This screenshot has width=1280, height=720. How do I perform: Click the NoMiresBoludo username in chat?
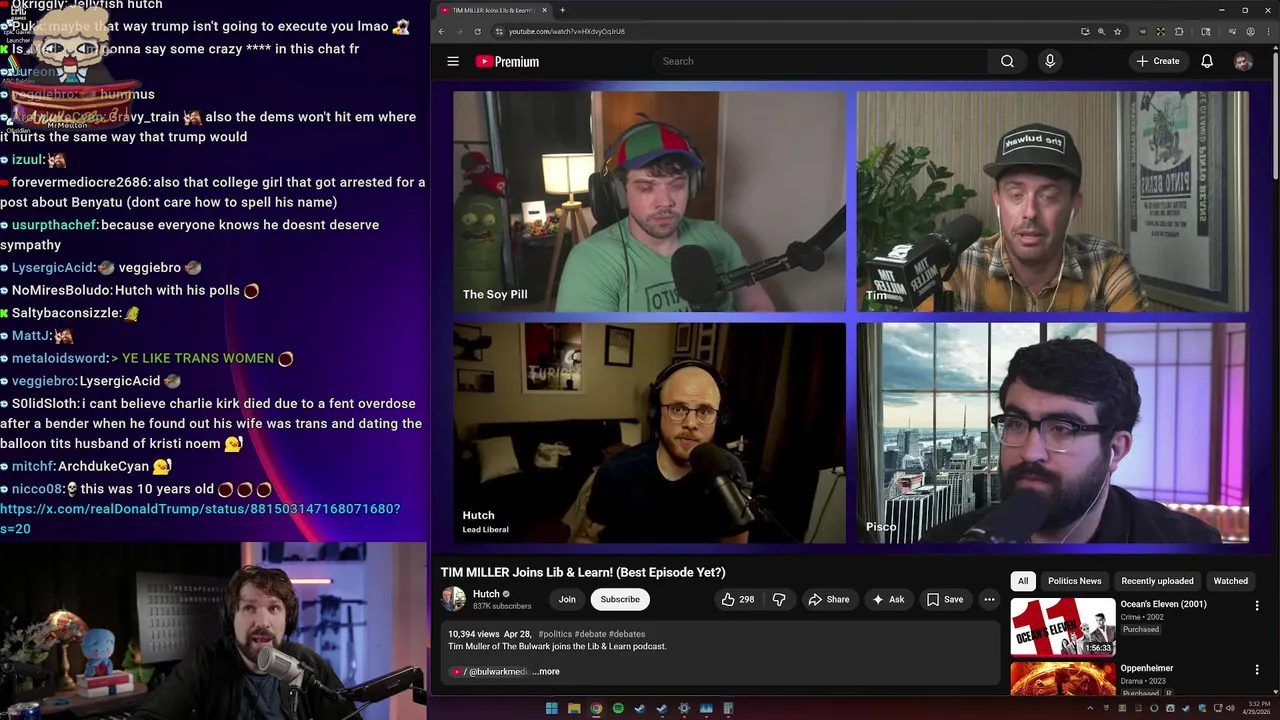(x=61, y=291)
